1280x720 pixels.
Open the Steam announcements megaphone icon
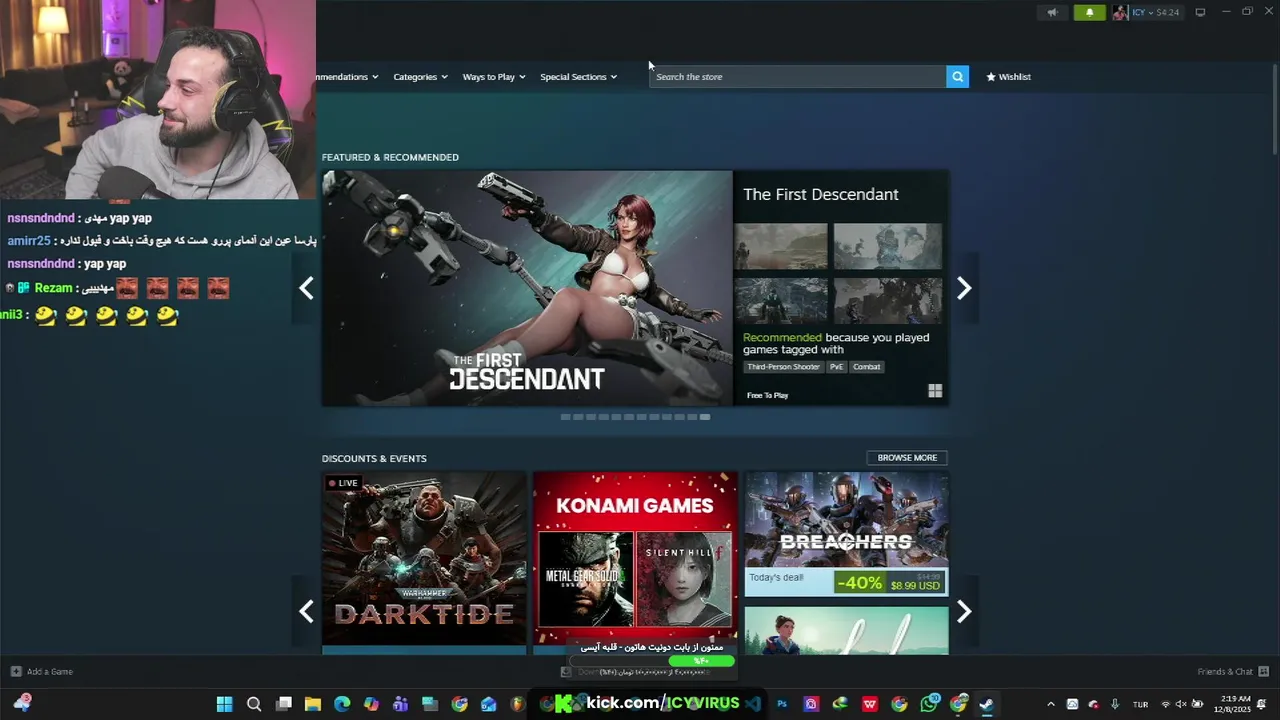(x=1051, y=12)
